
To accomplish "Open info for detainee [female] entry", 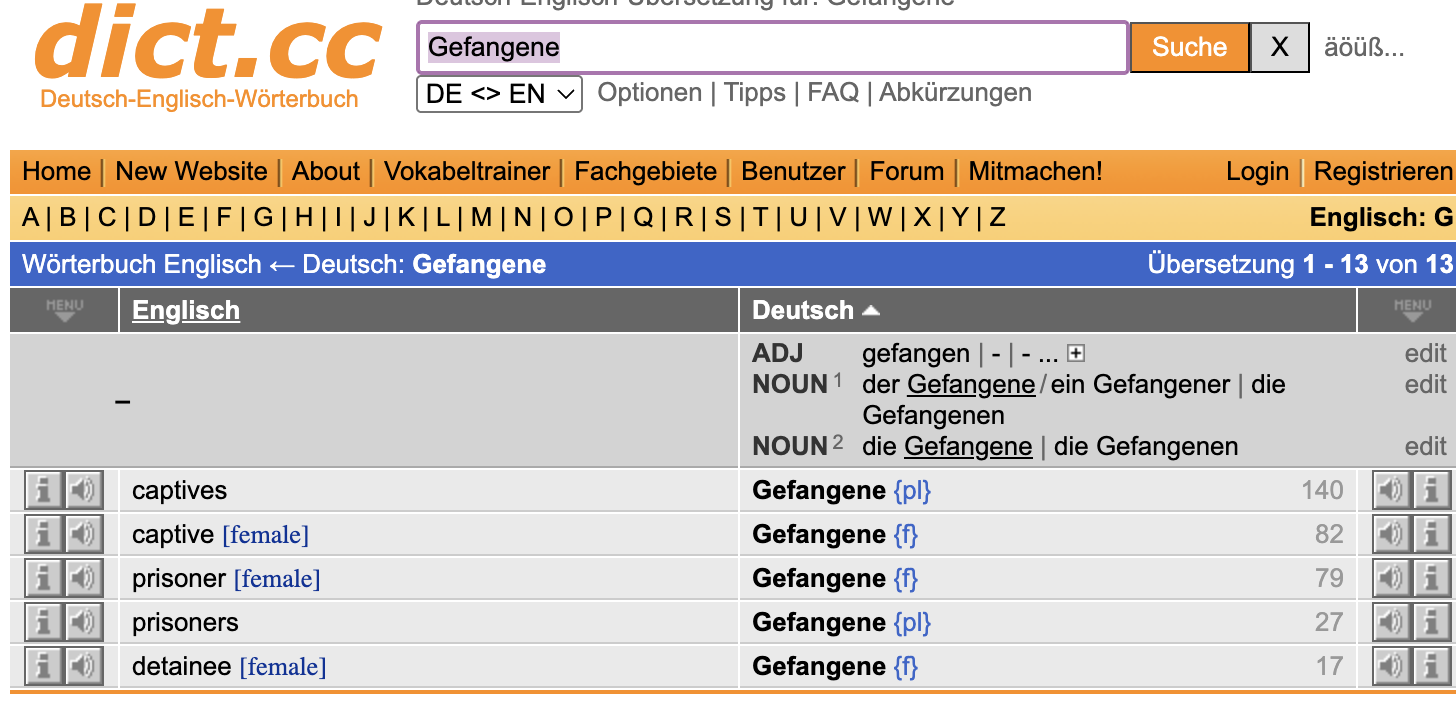I will [x=43, y=666].
